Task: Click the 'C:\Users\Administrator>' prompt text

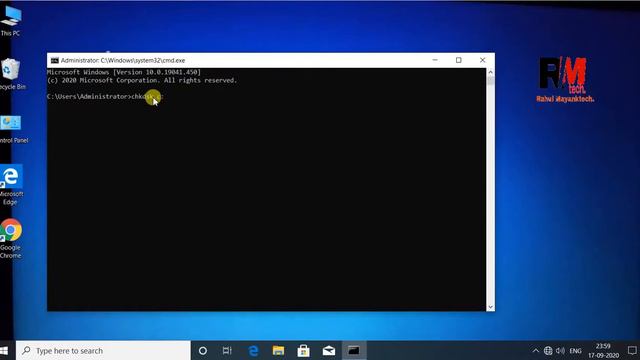Action: coord(89,97)
